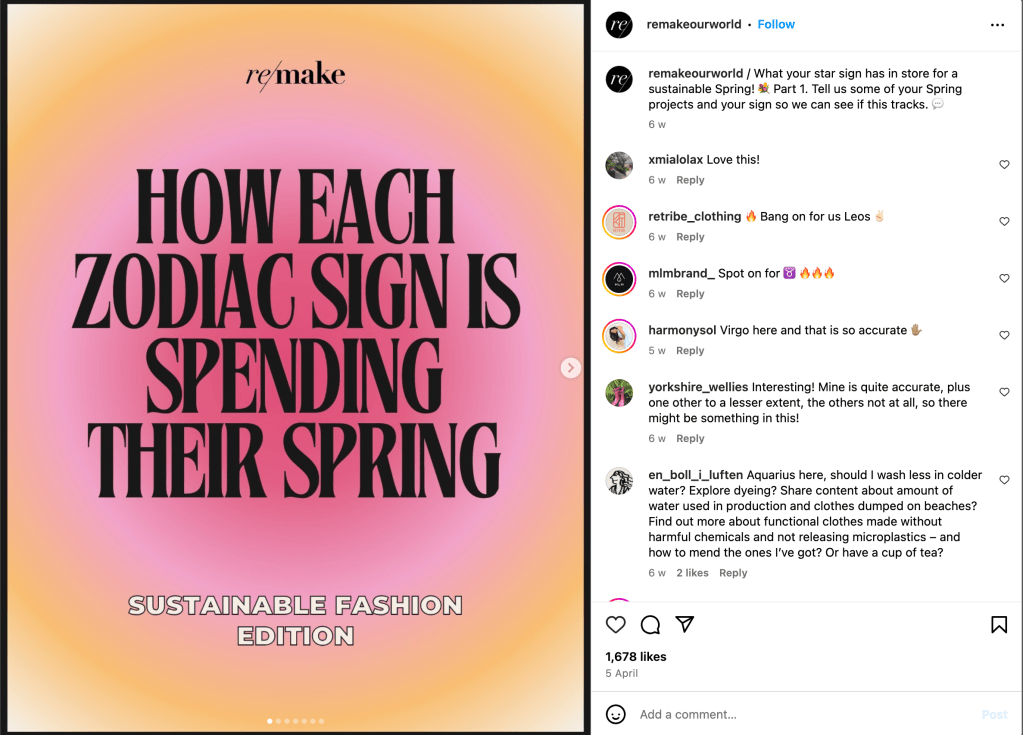The image size is (1023, 735).
Task: Like xmialolax's comment
Action: [1004, 165]
